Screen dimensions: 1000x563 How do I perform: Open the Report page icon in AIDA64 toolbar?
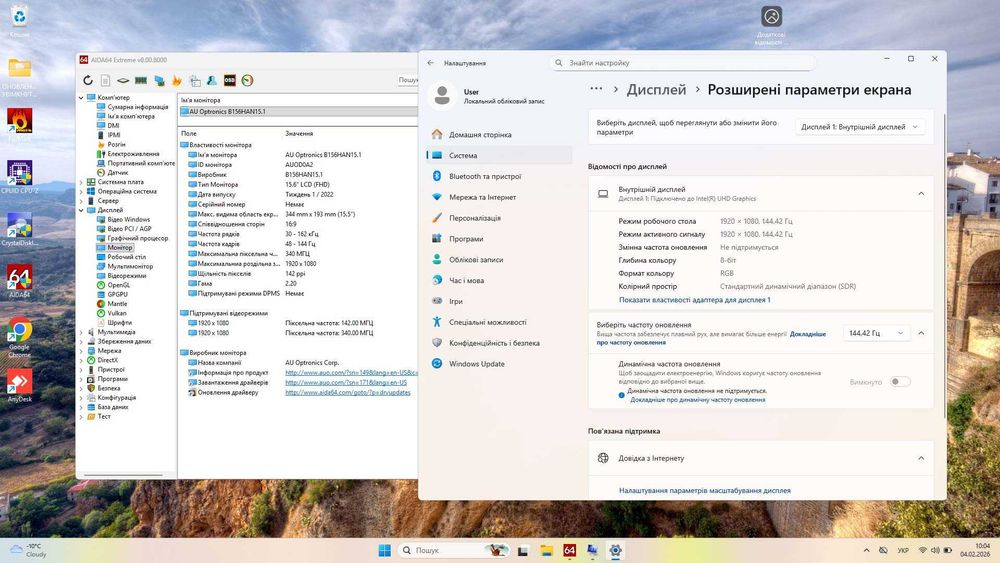105,80
